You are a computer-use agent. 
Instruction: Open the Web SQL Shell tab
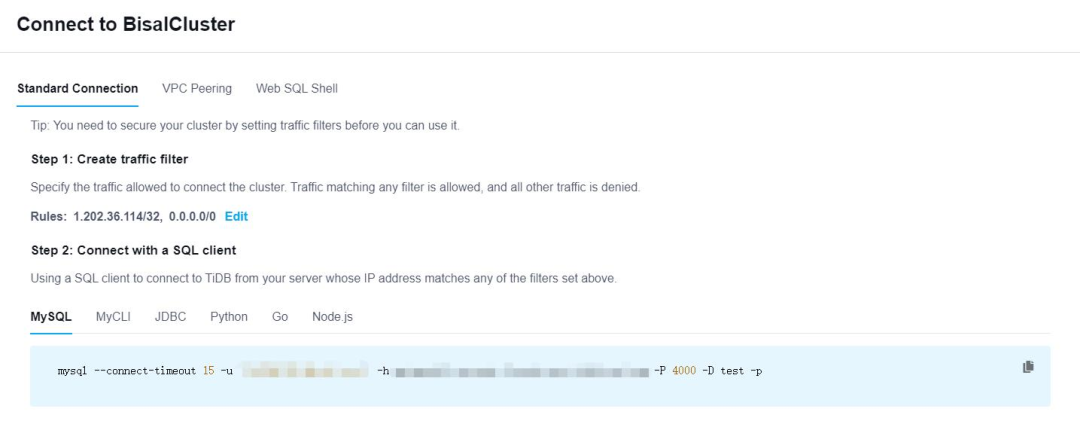[297, 89]
